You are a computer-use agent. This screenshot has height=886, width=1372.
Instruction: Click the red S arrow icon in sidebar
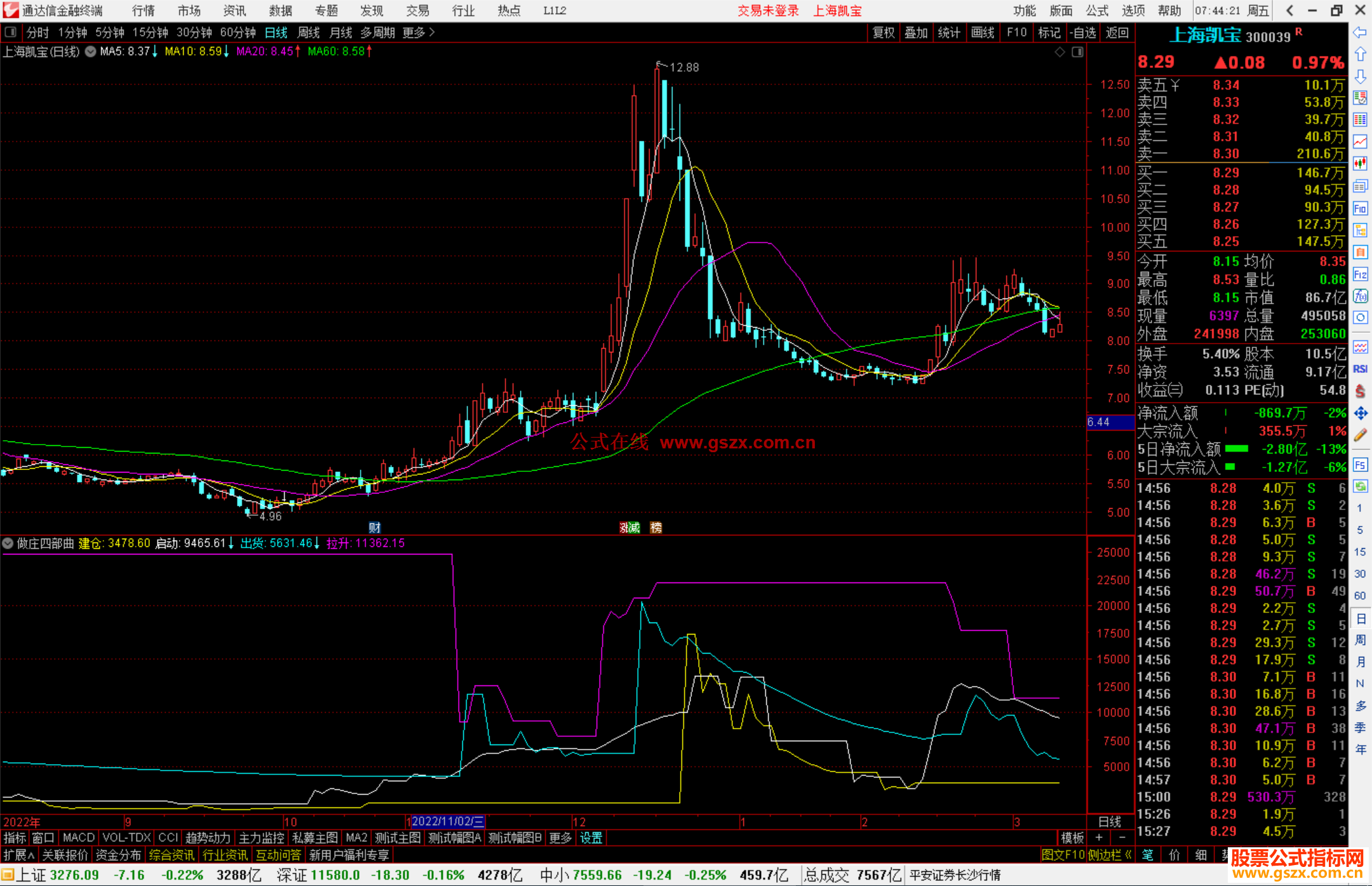pos(1360,391)
